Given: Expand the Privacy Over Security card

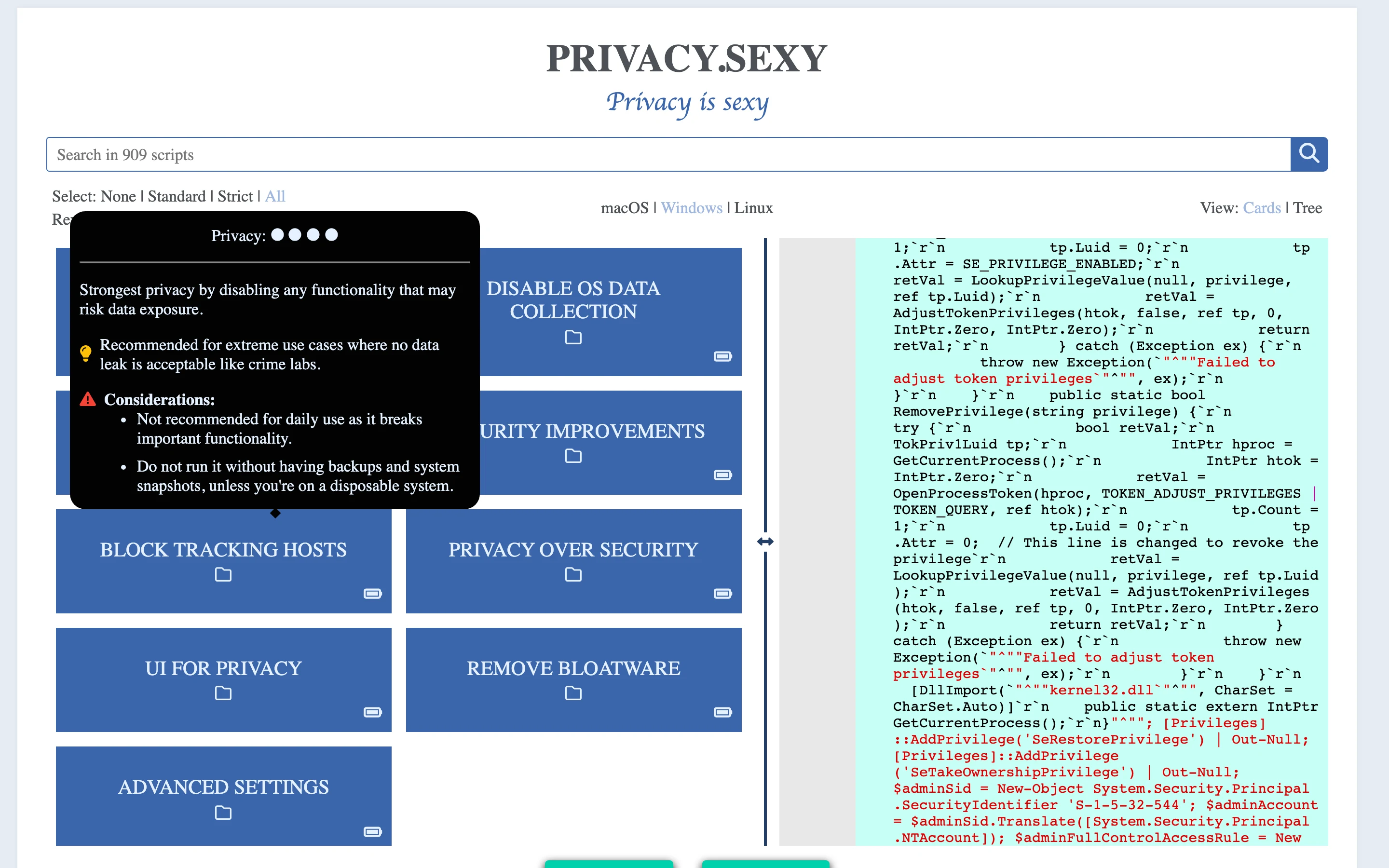Looking at the screenshot, I should 573,561.
